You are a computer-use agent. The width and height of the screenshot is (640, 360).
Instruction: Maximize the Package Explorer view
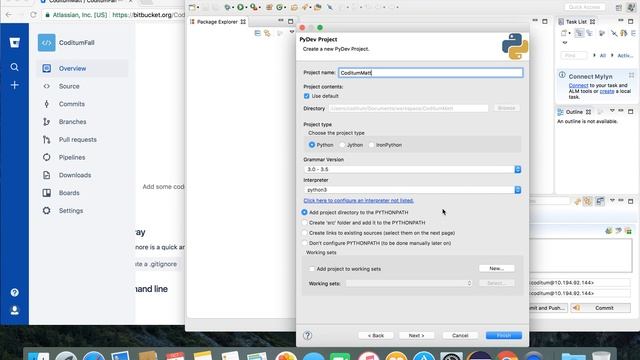tap(291, 21)
